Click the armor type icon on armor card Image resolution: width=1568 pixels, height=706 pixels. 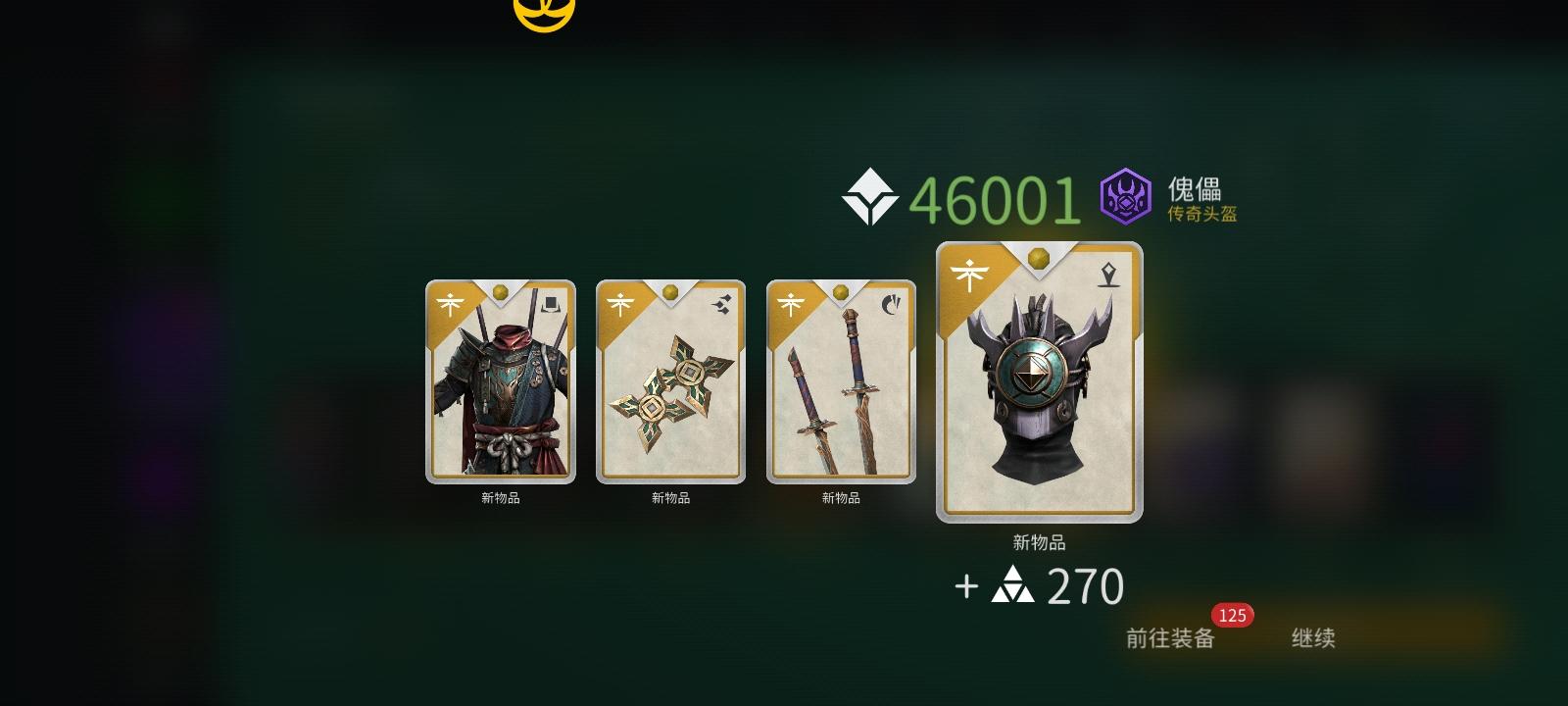point(551,305)
